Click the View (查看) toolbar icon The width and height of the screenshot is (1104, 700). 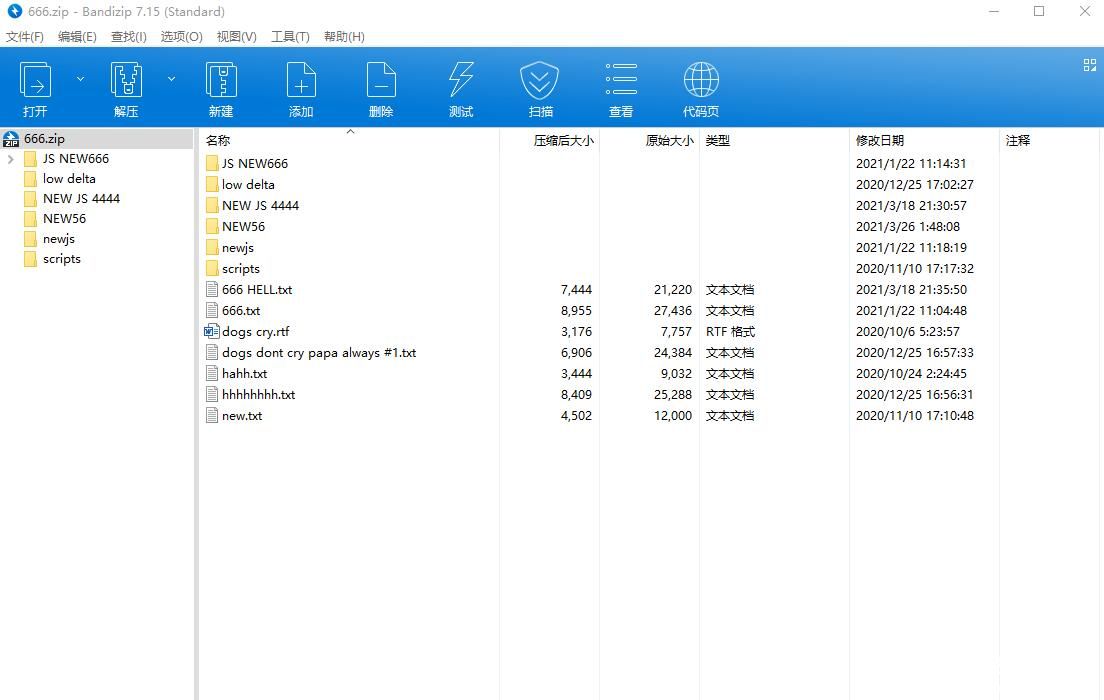click(621, 80)
